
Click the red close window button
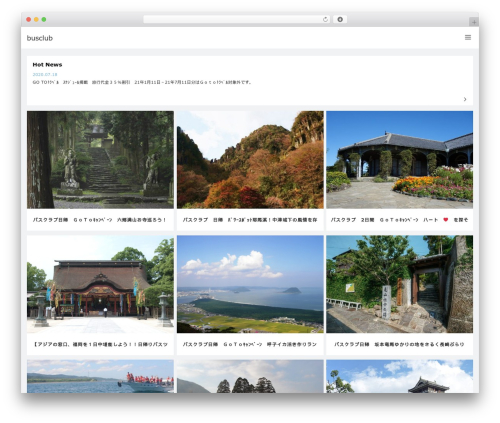[29, 20]
